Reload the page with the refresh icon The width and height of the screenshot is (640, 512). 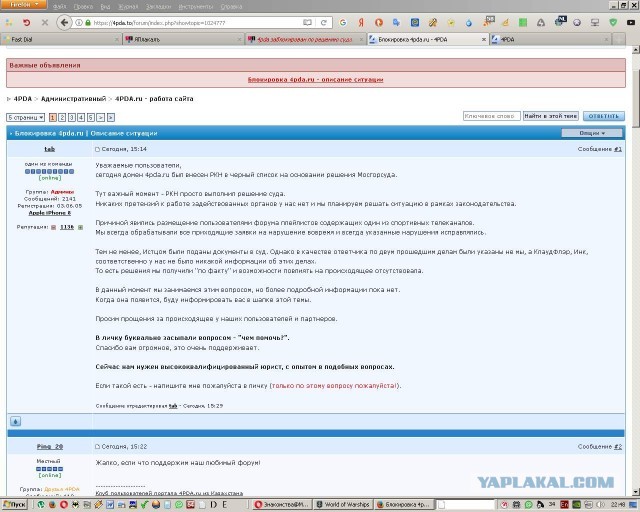[324, 23]
